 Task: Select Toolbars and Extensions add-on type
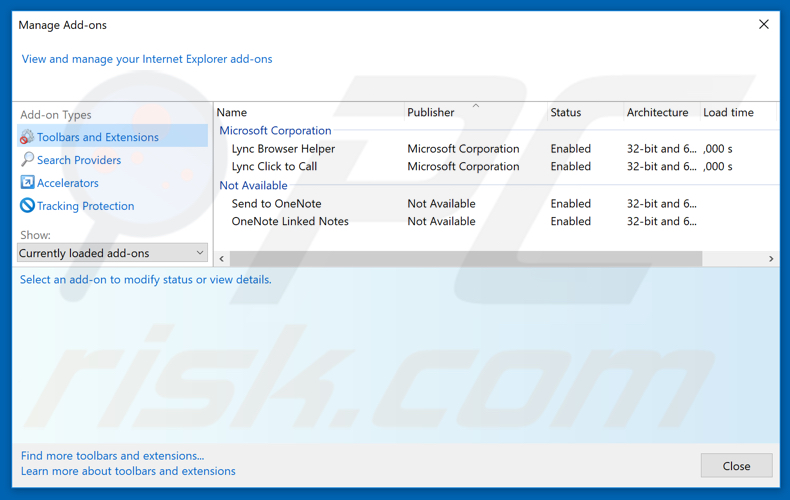pyautogui.click(x=112, y=137)
